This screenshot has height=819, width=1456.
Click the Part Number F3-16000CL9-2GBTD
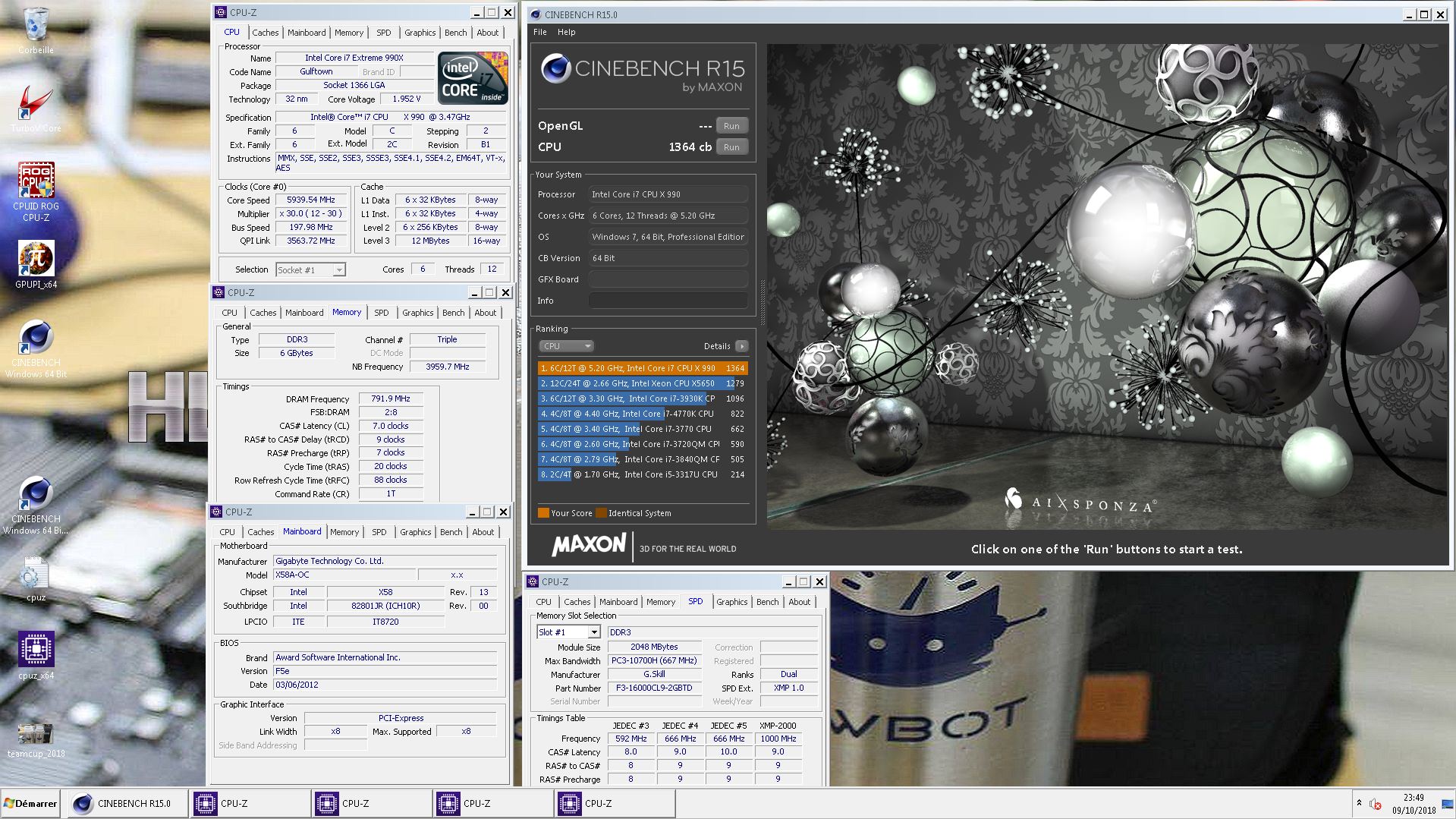click(654, 688)
